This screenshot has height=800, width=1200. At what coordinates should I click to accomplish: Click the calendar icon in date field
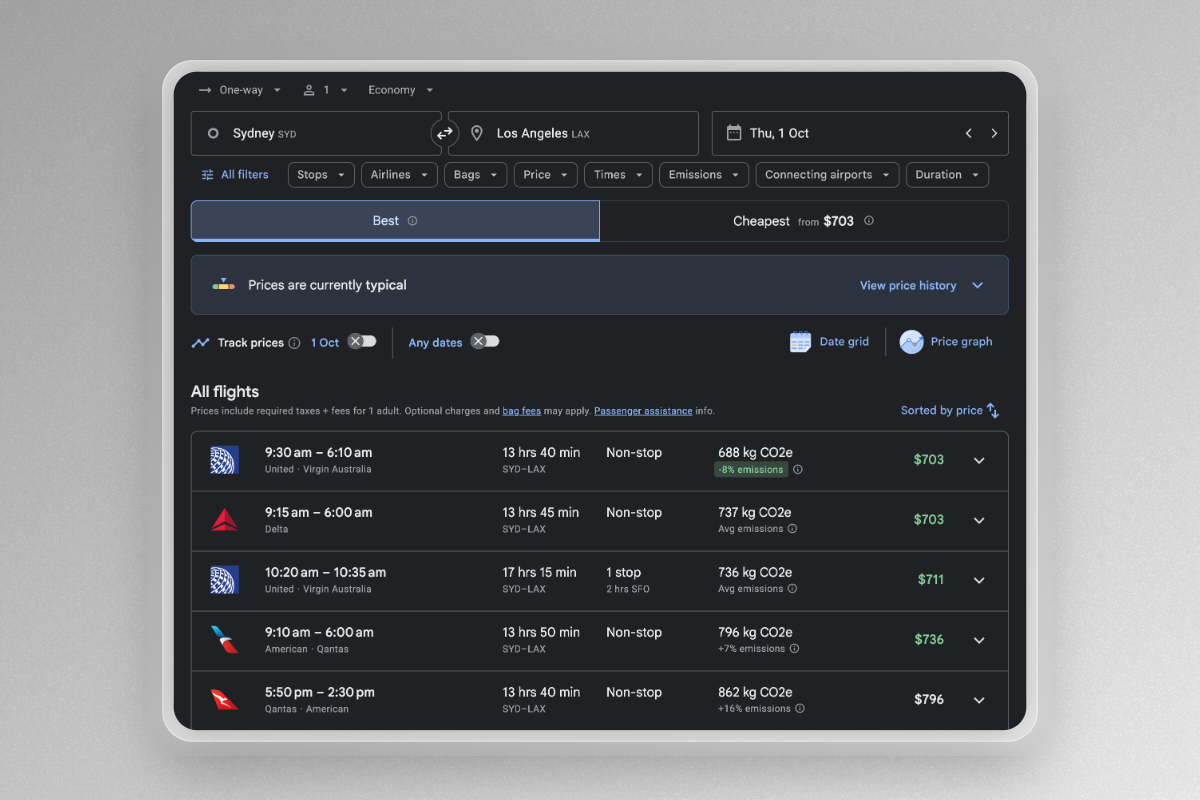(x=733, y=133)
